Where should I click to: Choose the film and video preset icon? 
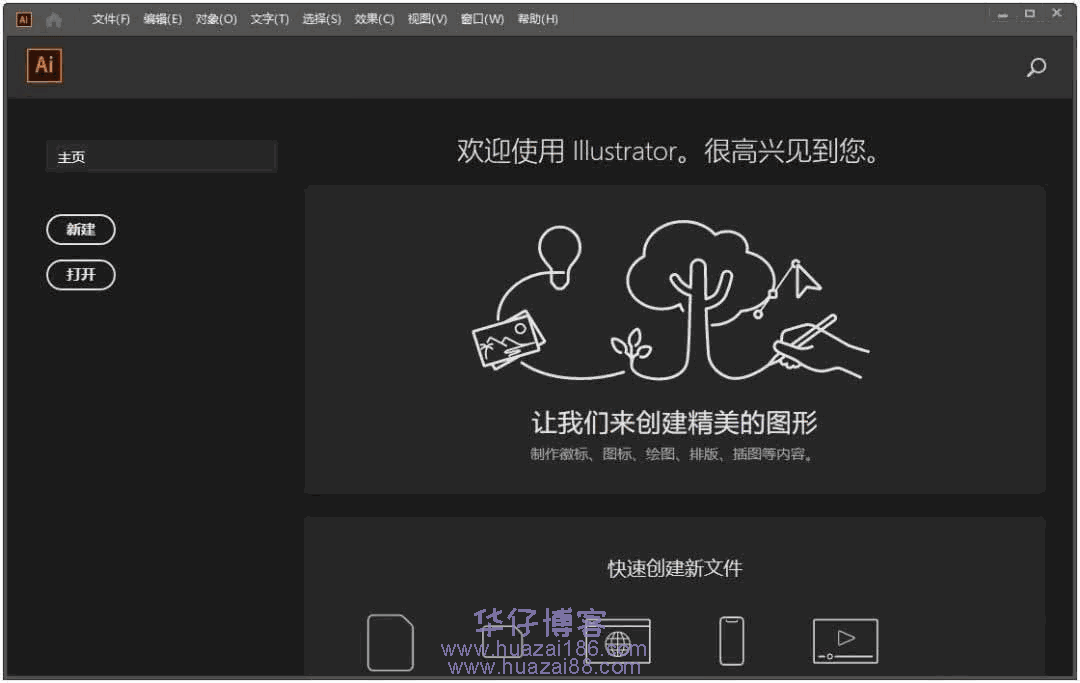pyautogui.click(x=845, y=641)
